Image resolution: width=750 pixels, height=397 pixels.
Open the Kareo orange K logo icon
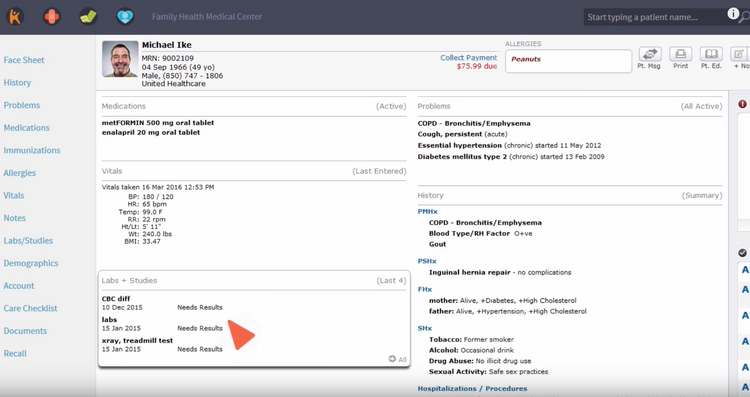tap(15, 17)
